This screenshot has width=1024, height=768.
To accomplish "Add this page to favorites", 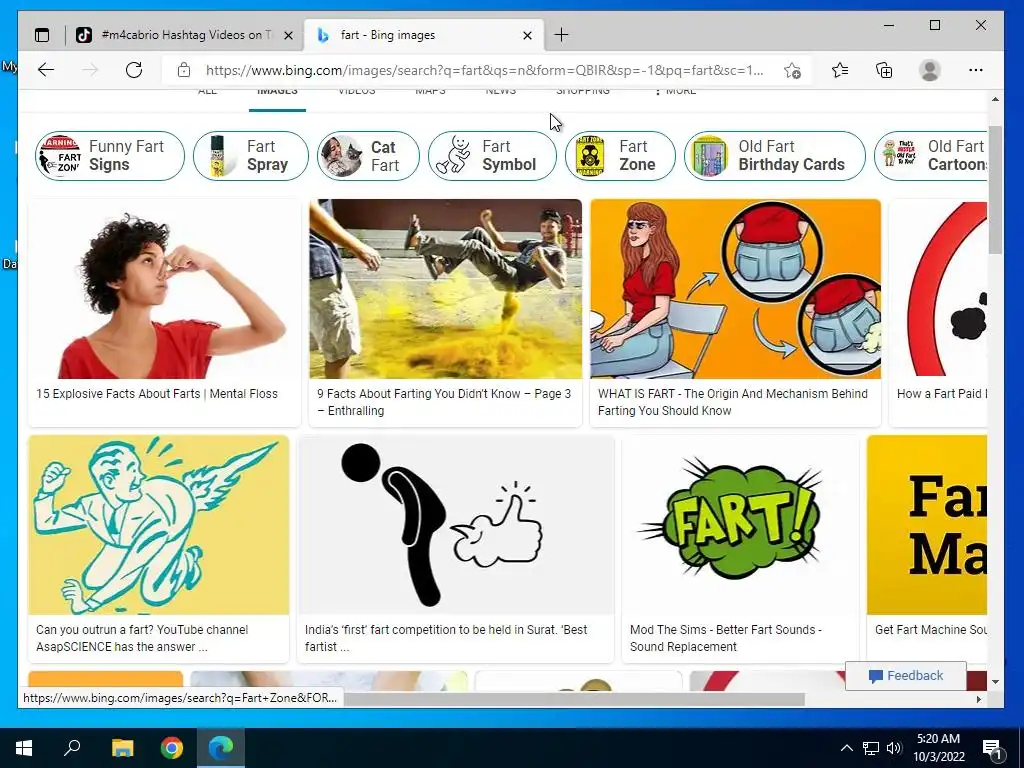I will click(792, 70).
